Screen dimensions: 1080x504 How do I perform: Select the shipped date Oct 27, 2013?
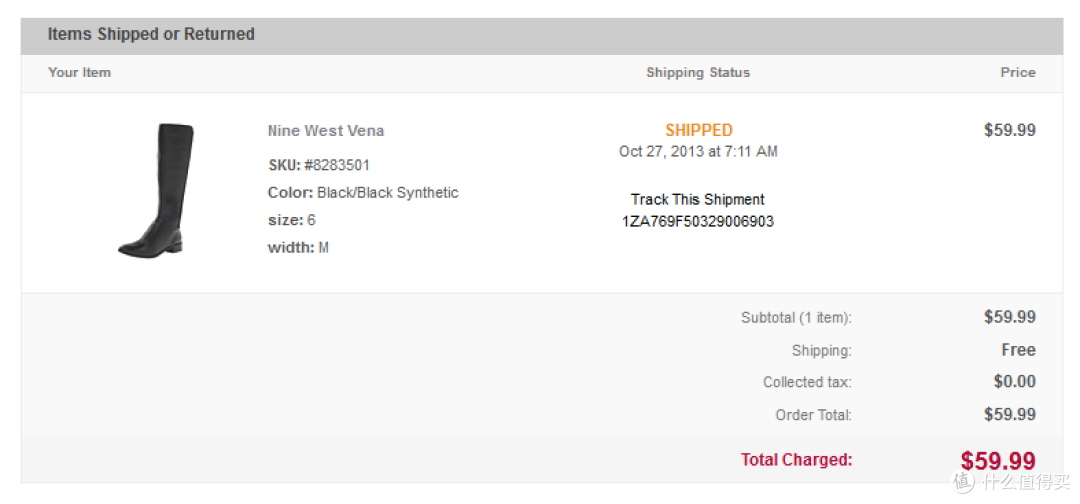click(659, 151)
